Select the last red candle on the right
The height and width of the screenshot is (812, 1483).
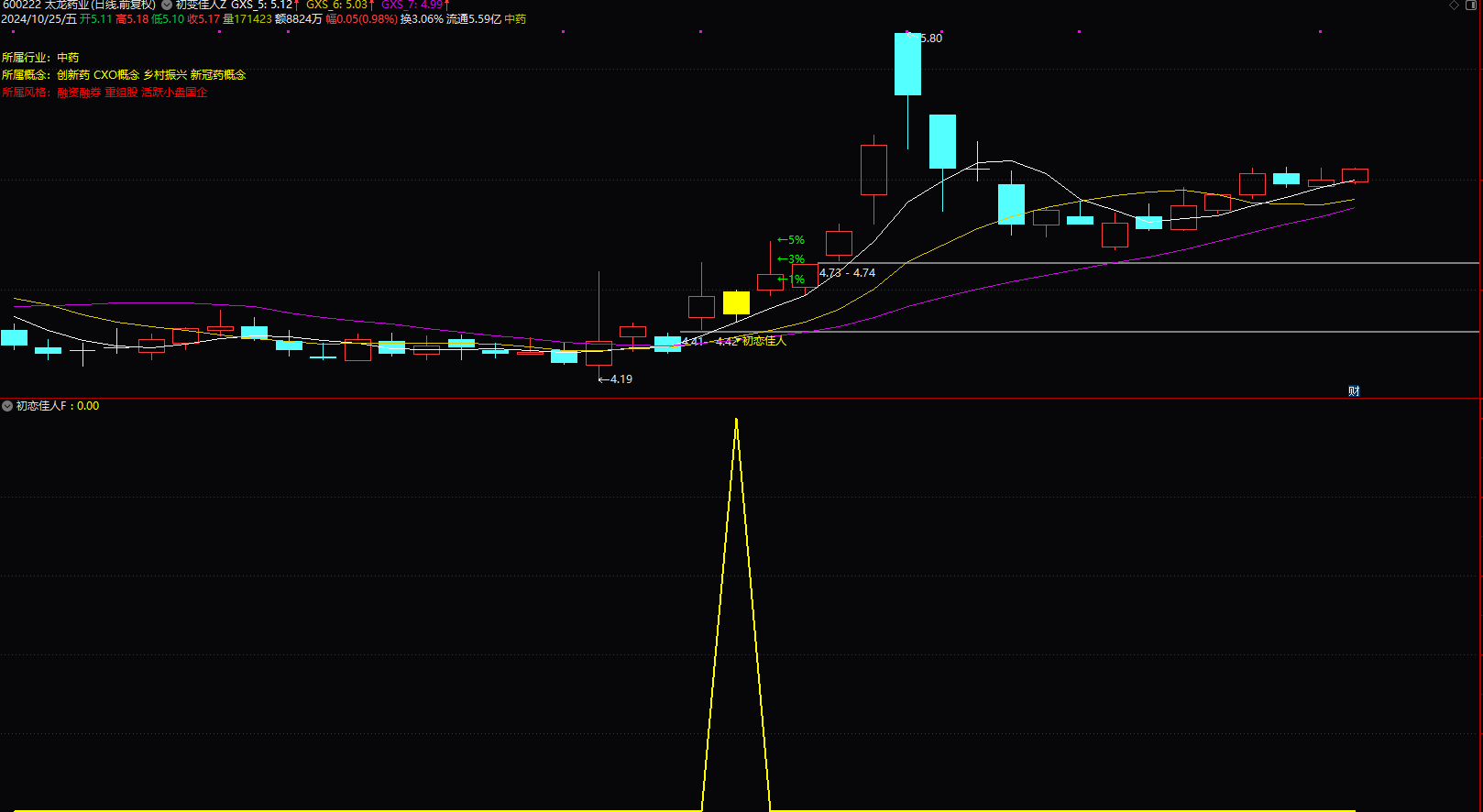coord(1355,175)
